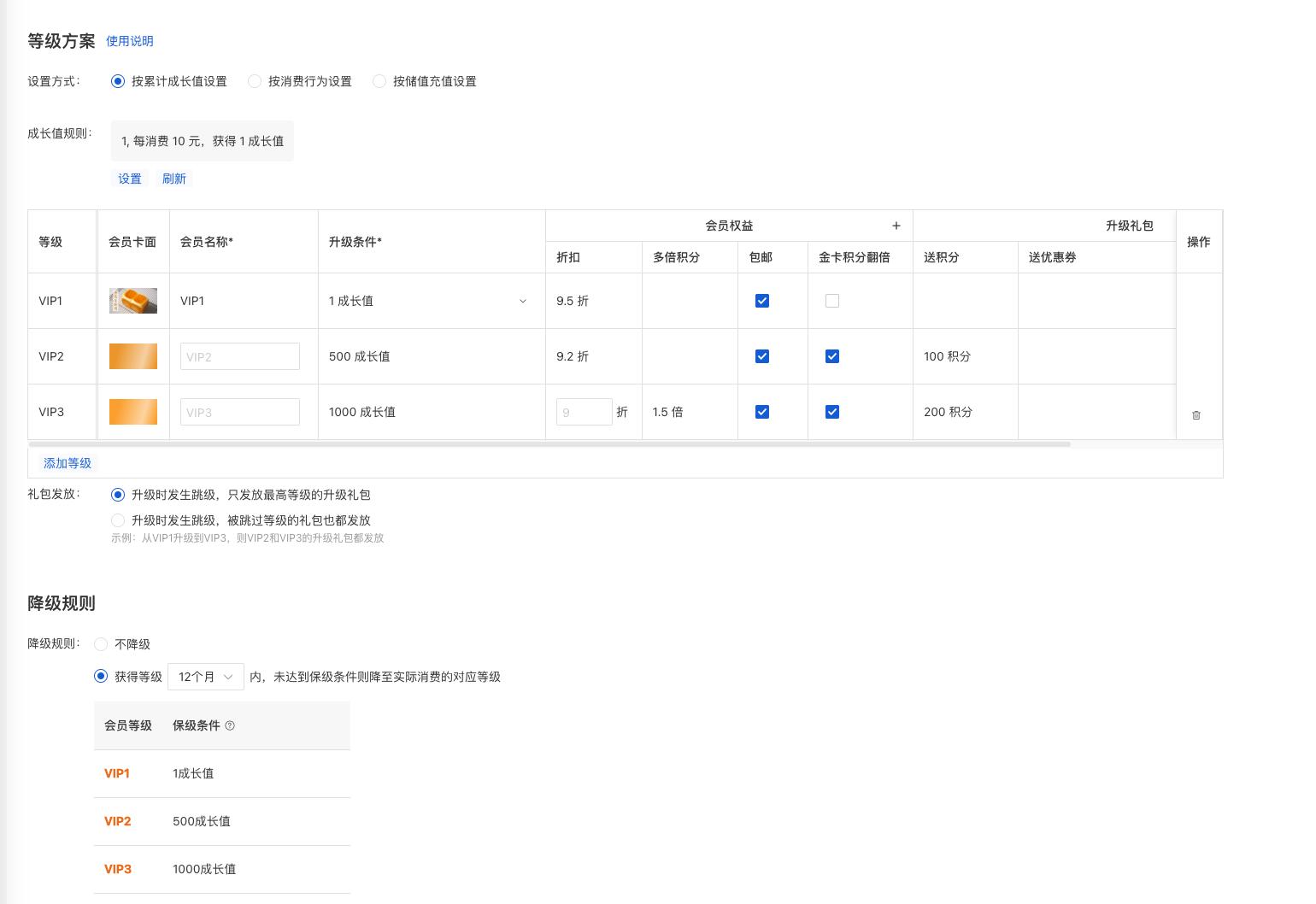Image resolution: width=1316 pixels, height=904 pixels.
Task: Click the table horizontal scrollbar
Action: coord(549,444)
